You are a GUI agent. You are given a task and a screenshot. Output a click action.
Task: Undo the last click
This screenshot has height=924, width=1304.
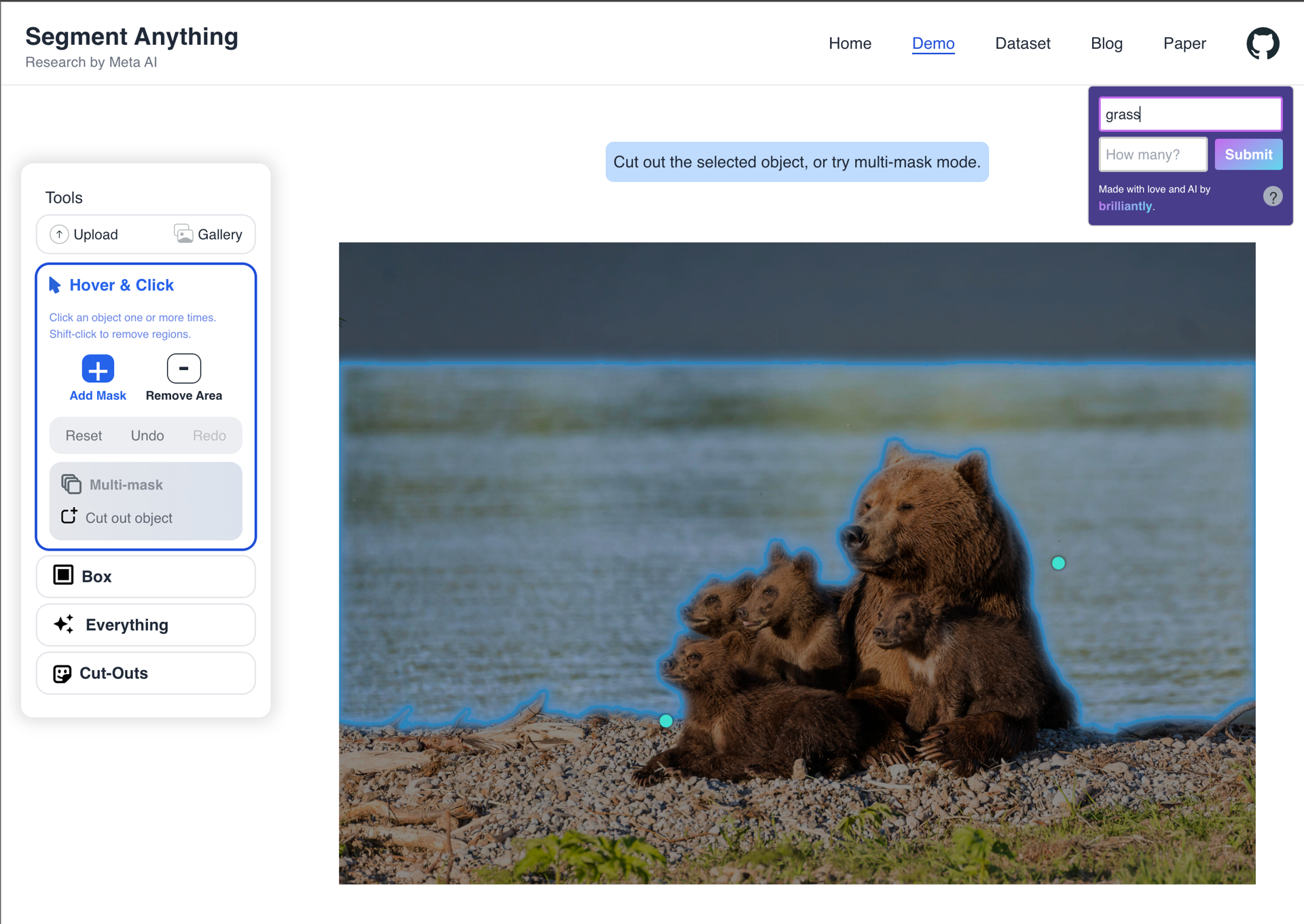(x=147, y=436)
